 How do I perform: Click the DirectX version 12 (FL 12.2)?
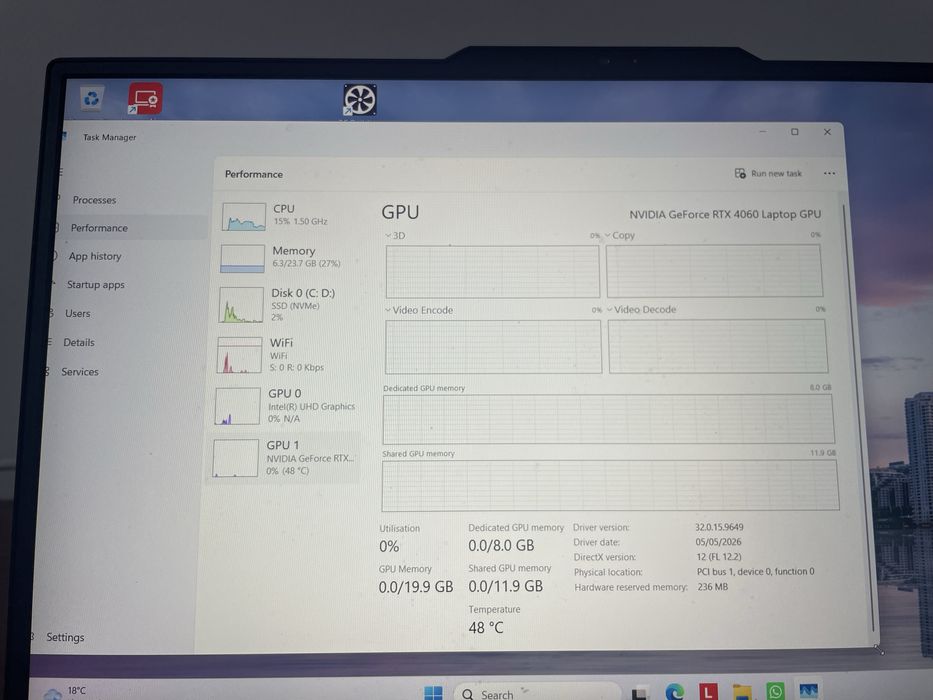pyautogui.click(x=719, y=557)
